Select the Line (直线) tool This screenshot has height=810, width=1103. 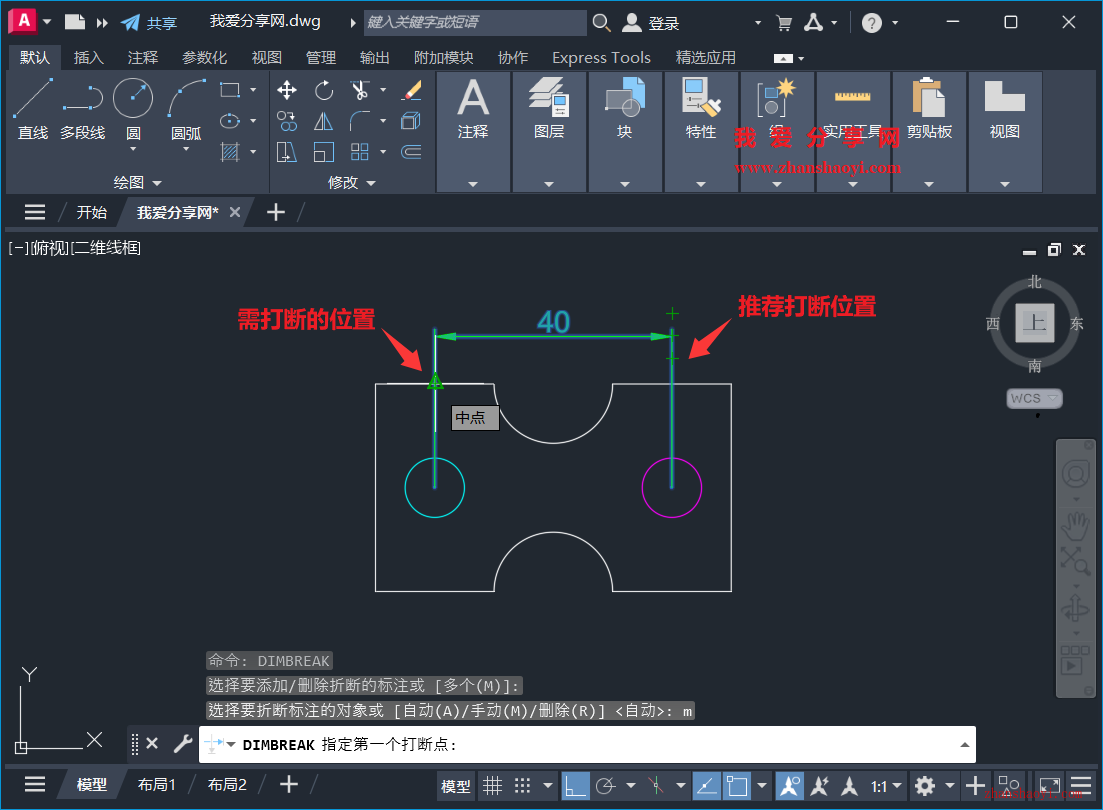32,109
